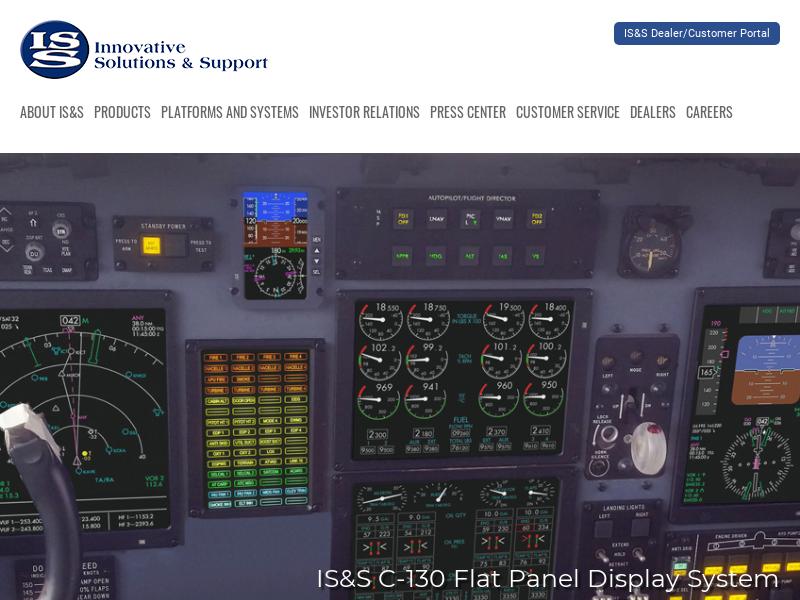Click the CABIN ALT warning annunciator
800x600 pixels.
point(217,400)
